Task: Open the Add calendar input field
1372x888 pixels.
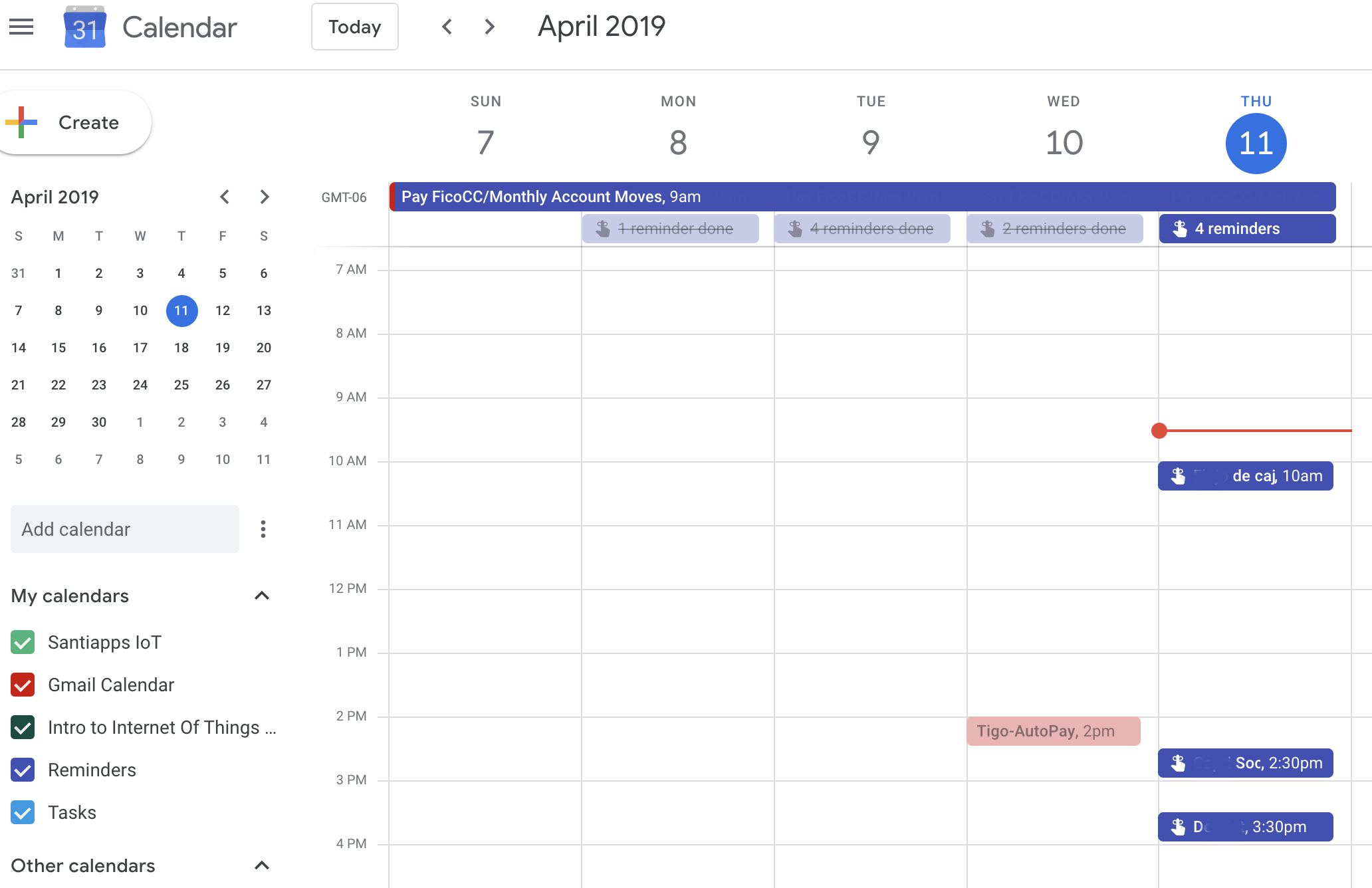Action: coord(125,528)
